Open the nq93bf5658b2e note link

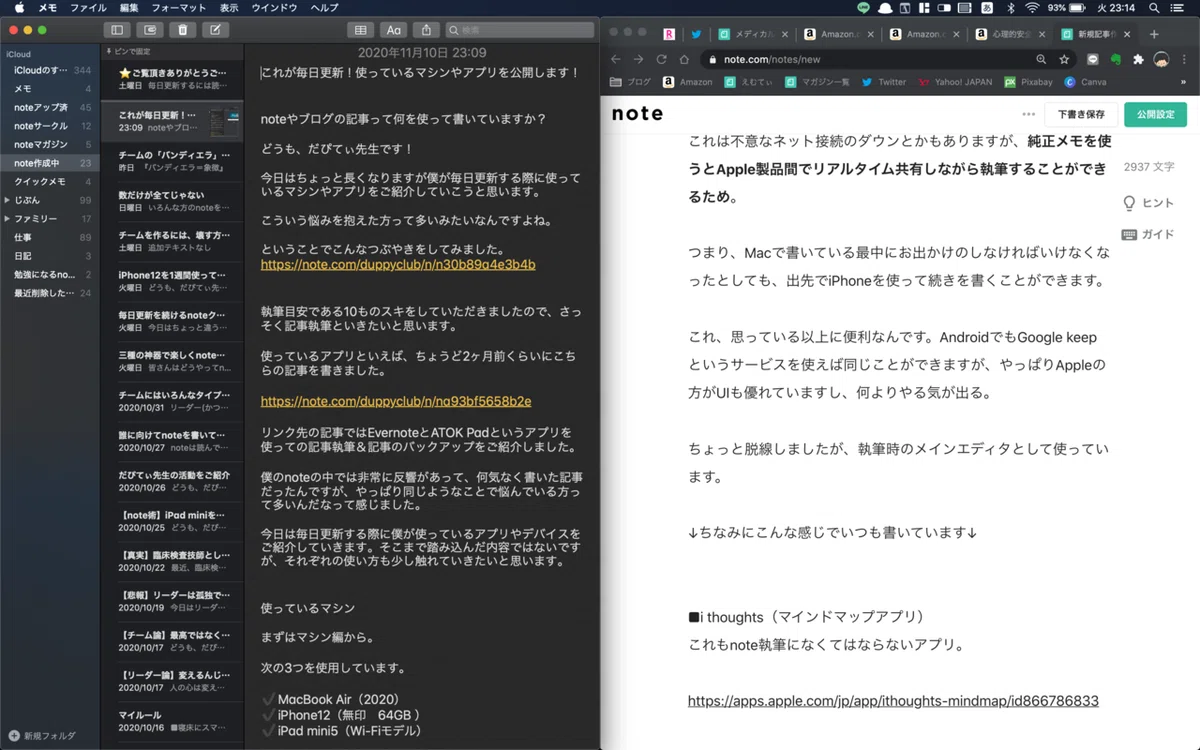coord(396,401)
